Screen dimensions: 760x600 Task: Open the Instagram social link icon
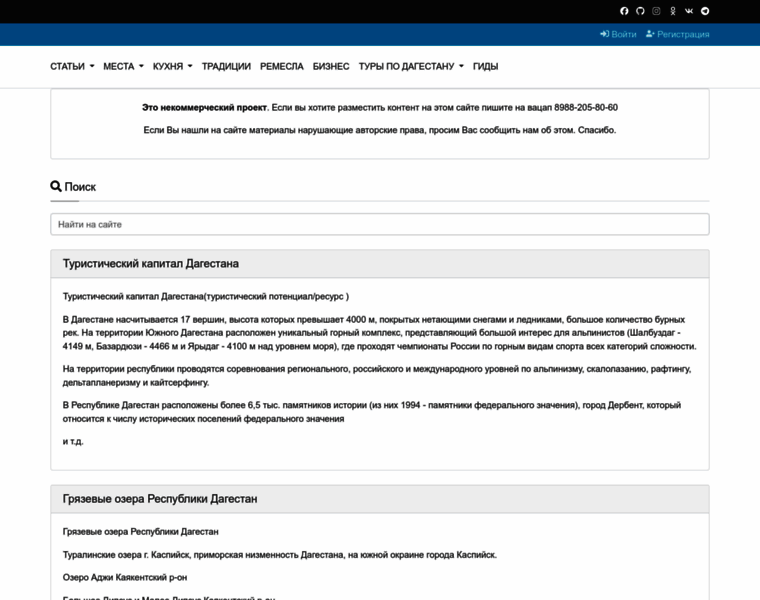pos(656,11)
